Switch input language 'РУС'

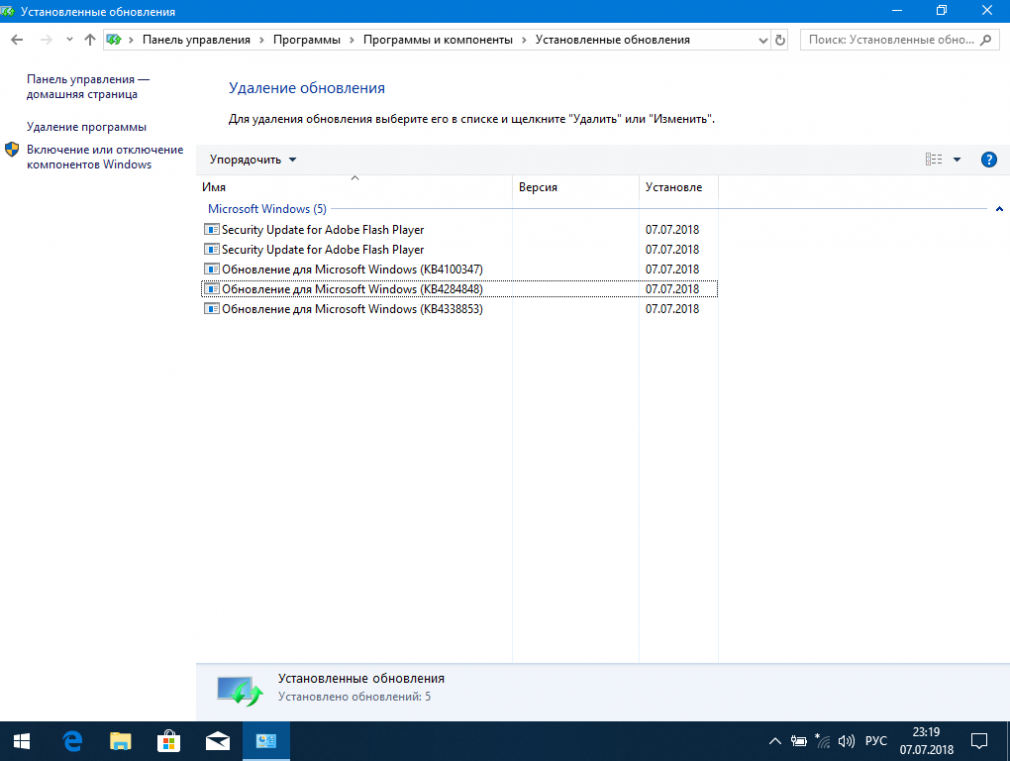click(876, 741)
